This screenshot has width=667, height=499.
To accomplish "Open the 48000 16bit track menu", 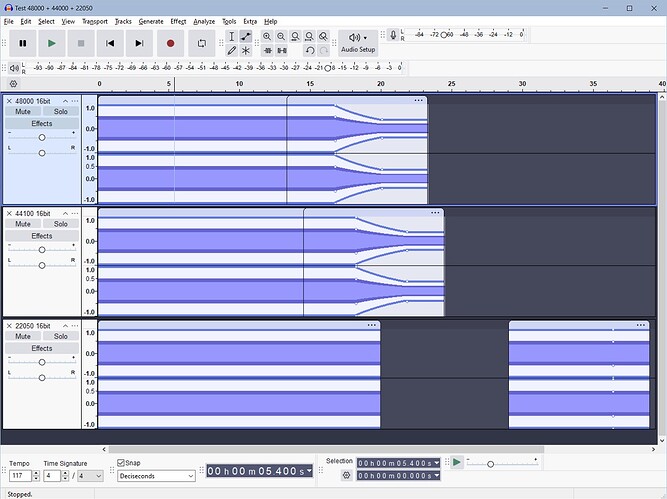I will coord(74,101).
